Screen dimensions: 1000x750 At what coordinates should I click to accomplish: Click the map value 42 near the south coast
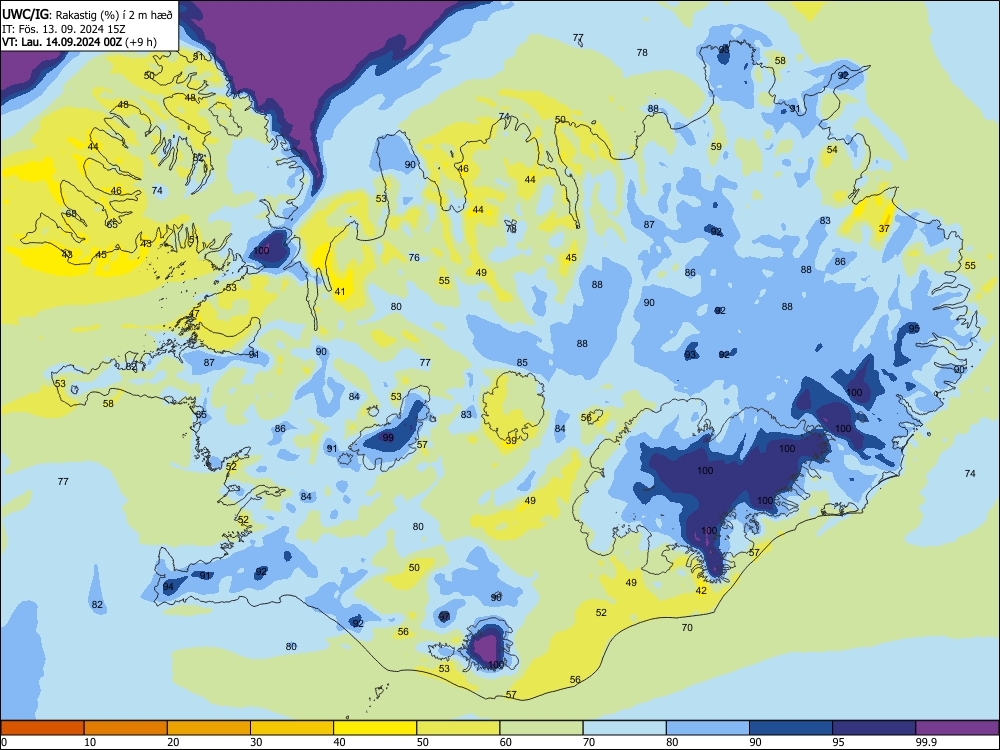coord(701,591)
